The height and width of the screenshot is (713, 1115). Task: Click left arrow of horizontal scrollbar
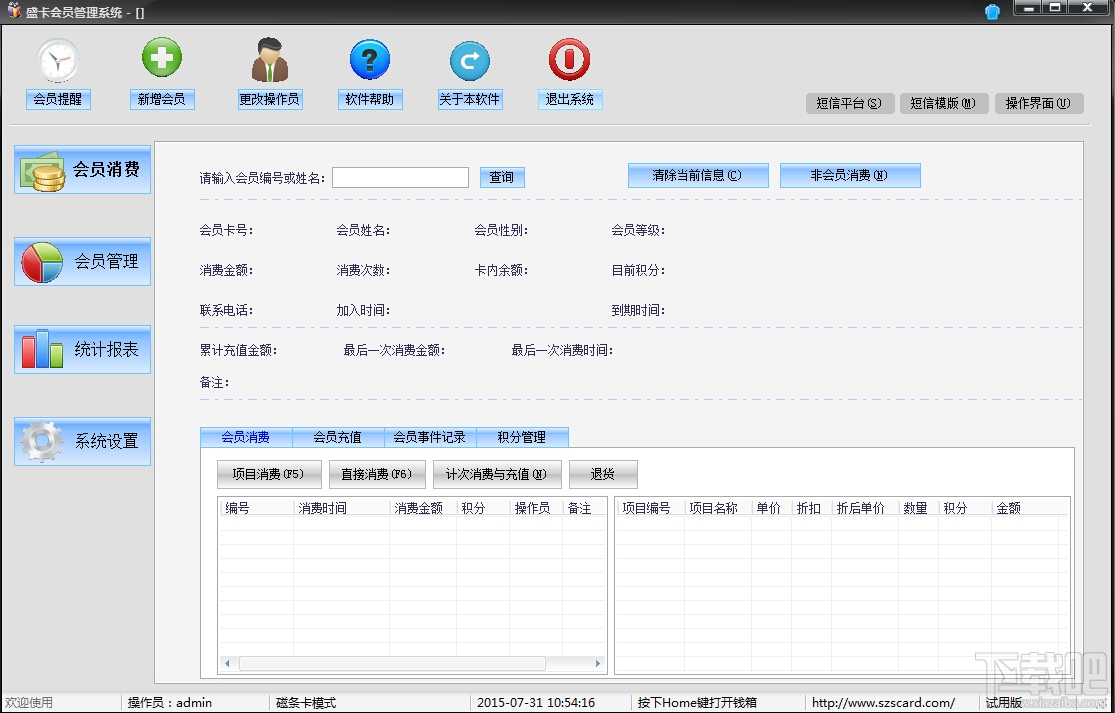click(x=227, y=663)
